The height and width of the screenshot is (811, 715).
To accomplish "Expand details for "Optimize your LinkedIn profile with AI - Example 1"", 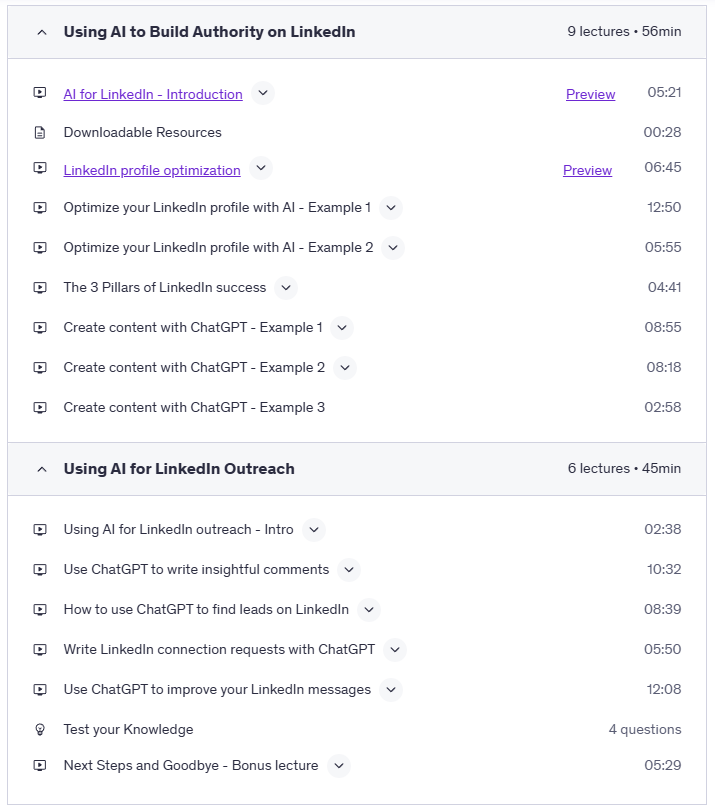I will [x=392, y=208].
